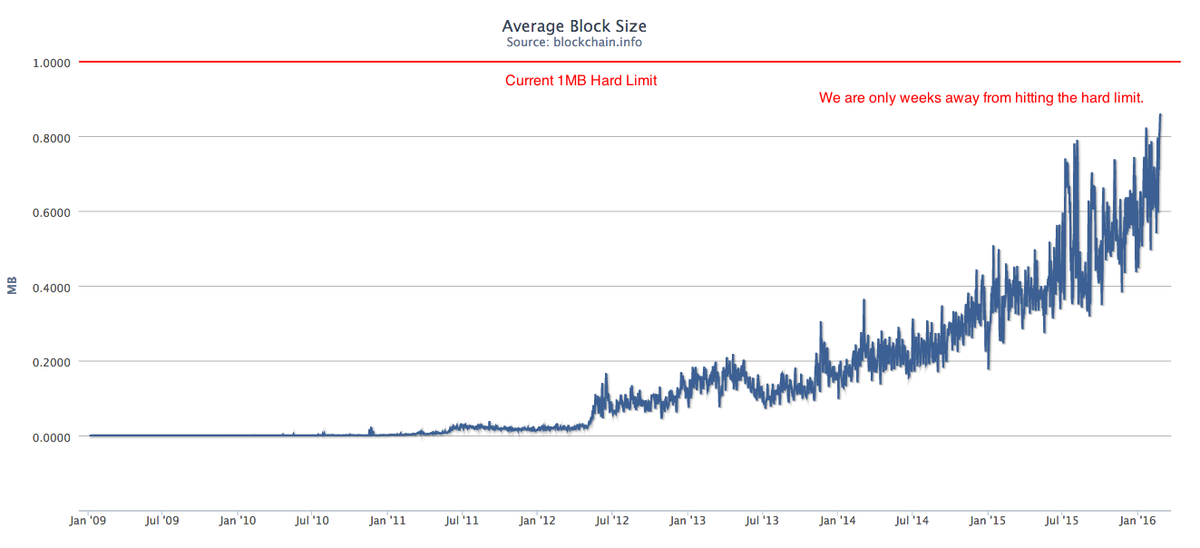Image resolution: width=1200 pixels, height=548 pixels.
Task: Click the Jan '11 x-axis label
Action: pos(388,521)
